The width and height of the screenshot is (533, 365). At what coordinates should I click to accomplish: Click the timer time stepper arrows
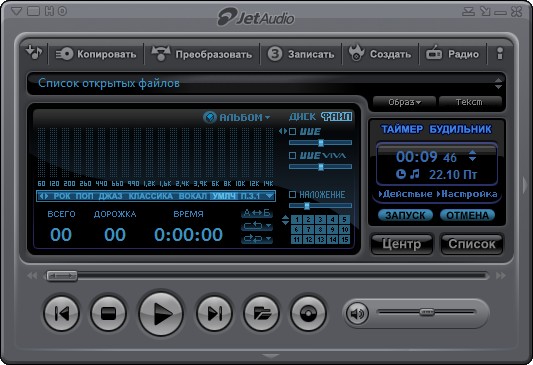tap(472, 156)
